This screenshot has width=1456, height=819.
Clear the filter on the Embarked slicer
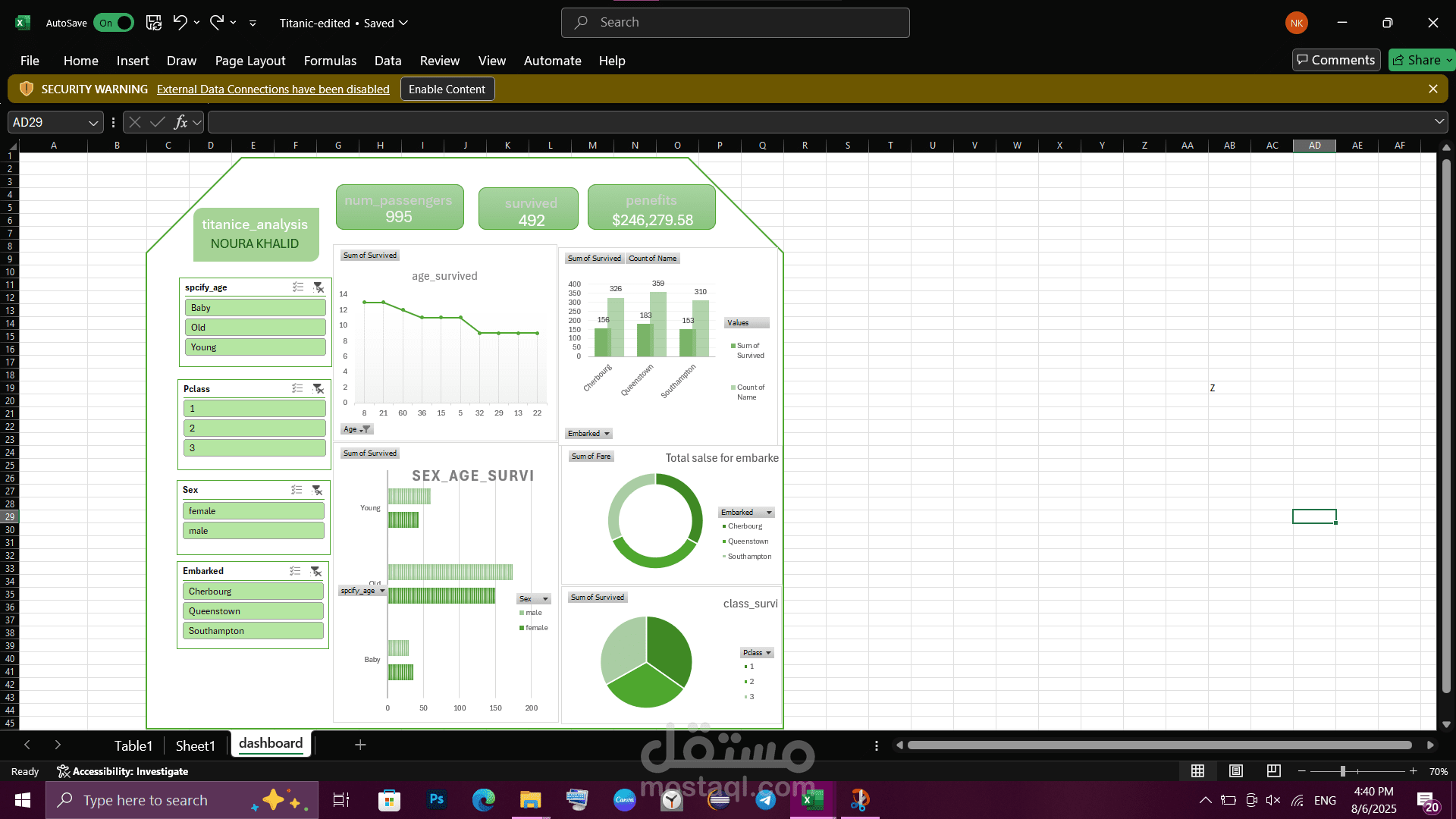coord(317,571)
